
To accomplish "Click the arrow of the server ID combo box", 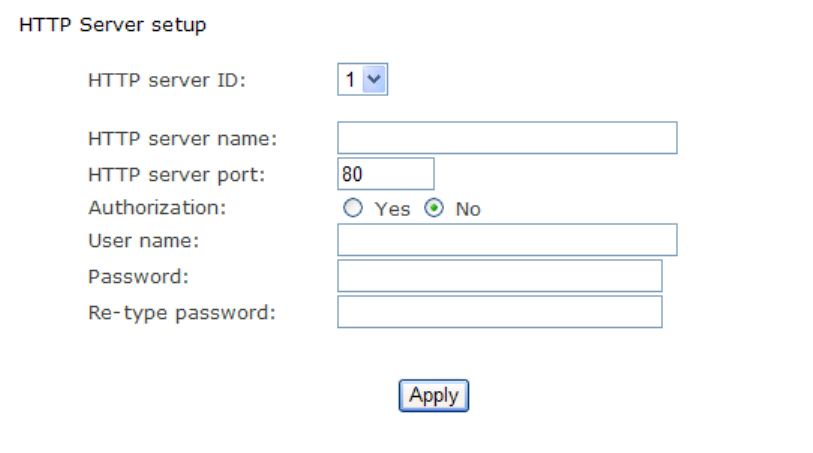I will 375,81.
